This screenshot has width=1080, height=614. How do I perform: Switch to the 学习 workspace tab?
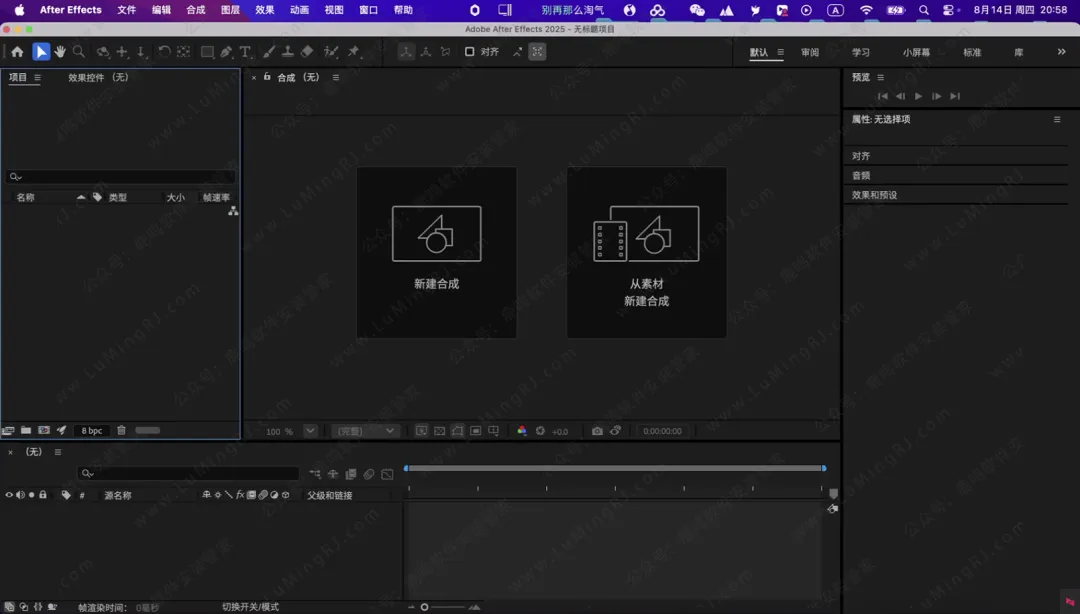click(x=860, y=52)
